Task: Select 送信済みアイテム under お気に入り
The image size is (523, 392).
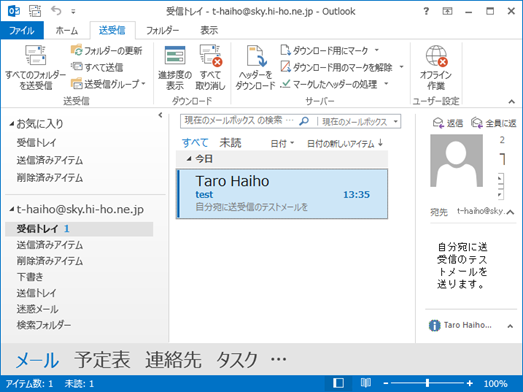Action: (x=50, y=160)
